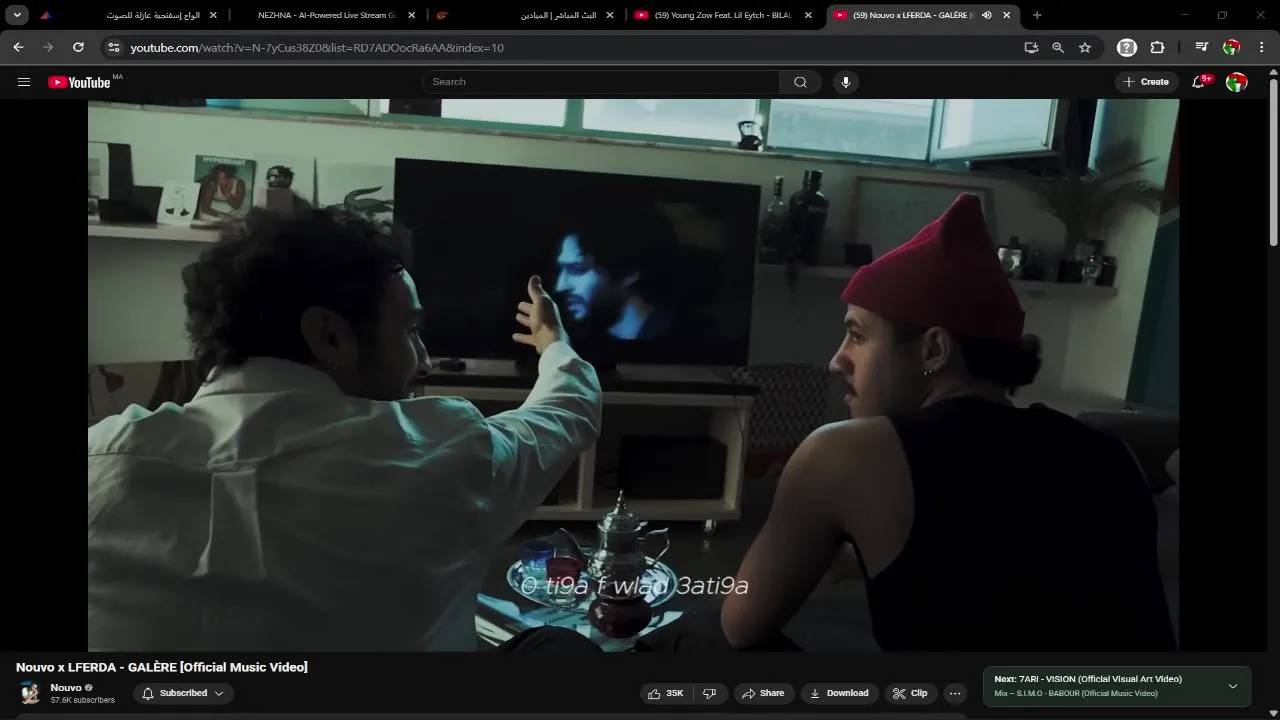Open the Subscribed notification options dropdown

point(183,693)
